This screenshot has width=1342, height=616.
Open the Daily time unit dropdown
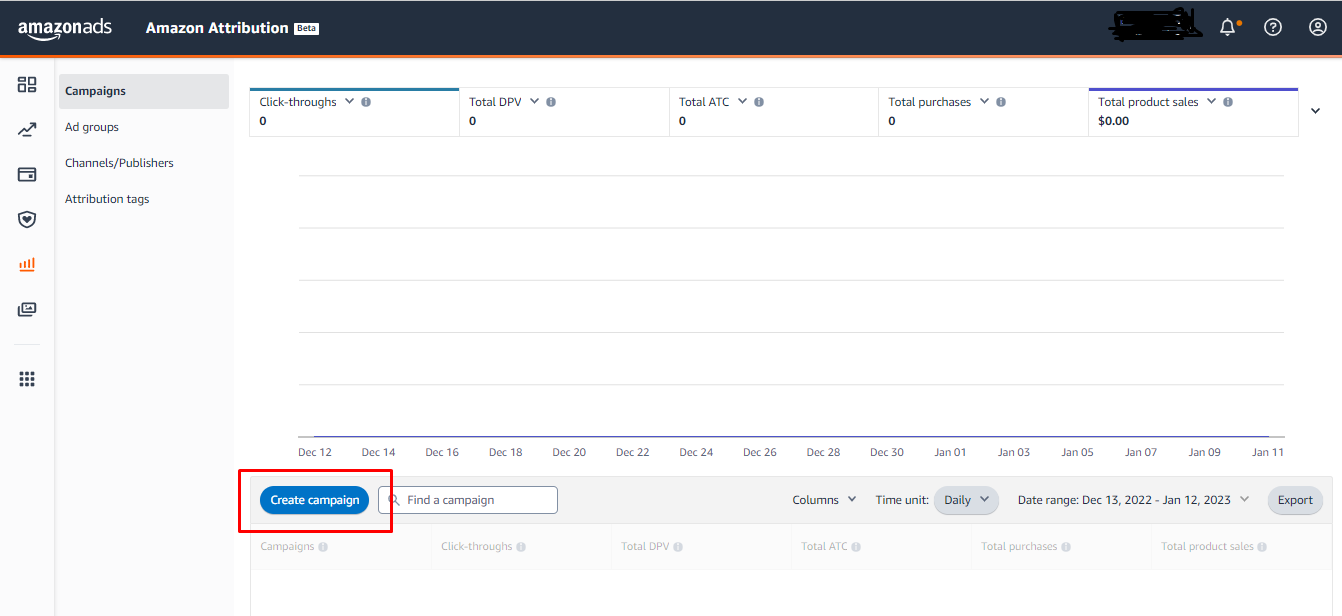tap(966, 500)
